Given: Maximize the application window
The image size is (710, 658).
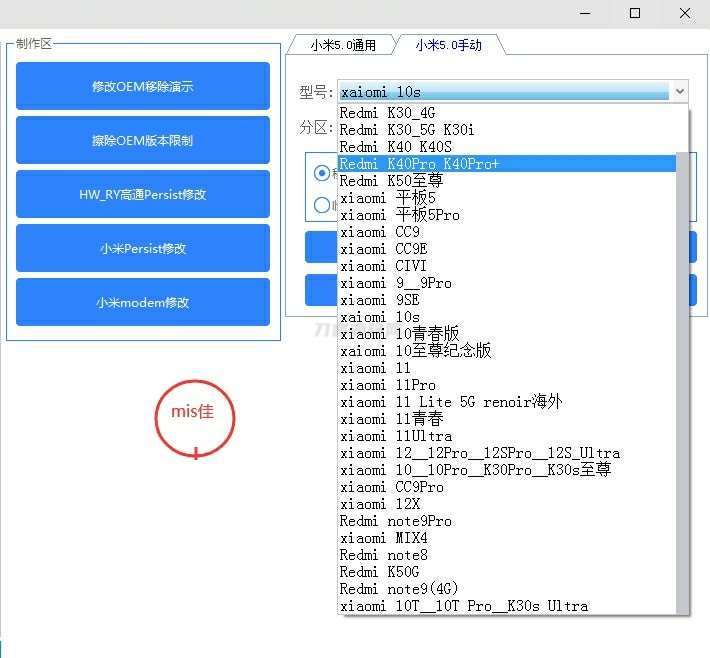Looking at the screenshot, I should pyautogui.click(x=634, y=13).
